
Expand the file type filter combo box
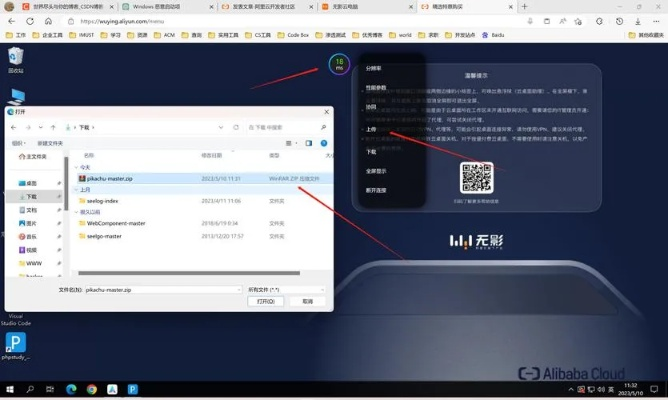coord(286,289)
